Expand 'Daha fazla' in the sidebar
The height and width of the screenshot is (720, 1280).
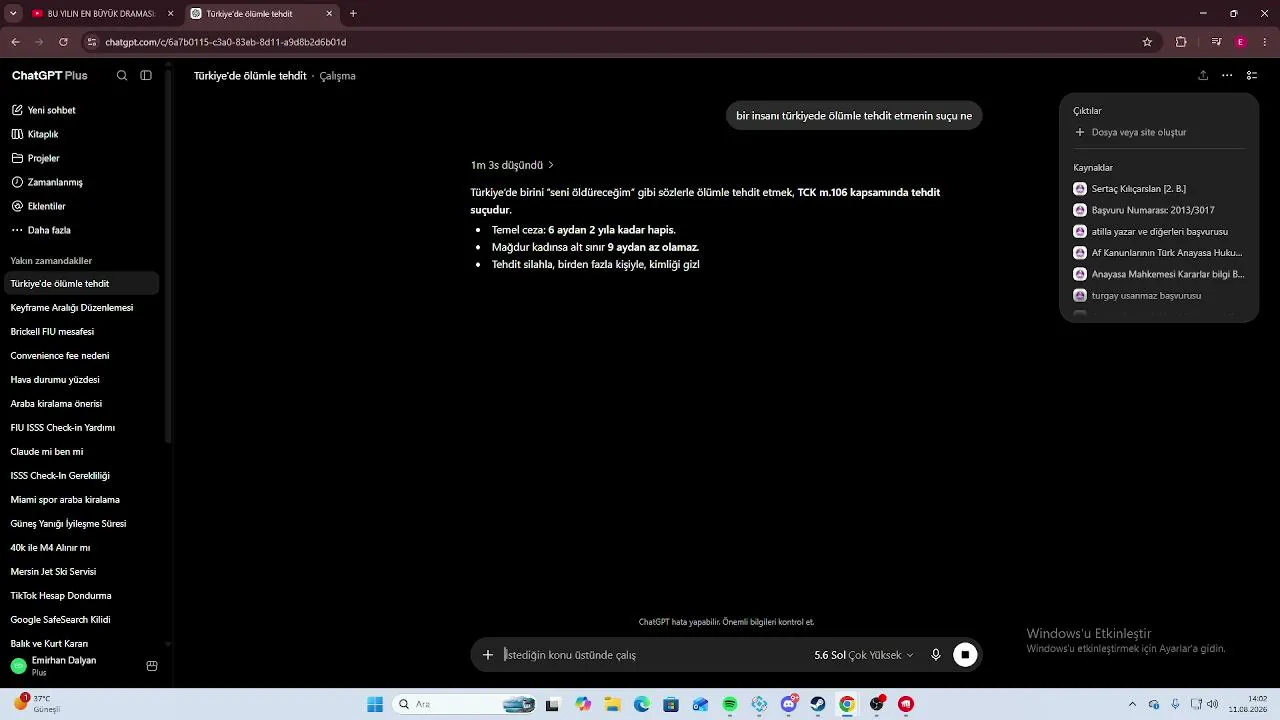(80, 230)
